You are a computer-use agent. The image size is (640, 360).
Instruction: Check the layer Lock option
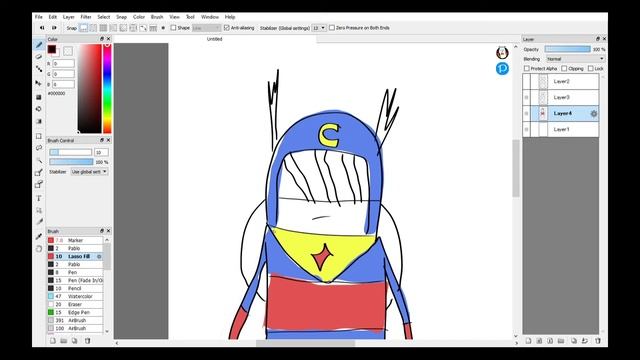click(591, 69)
